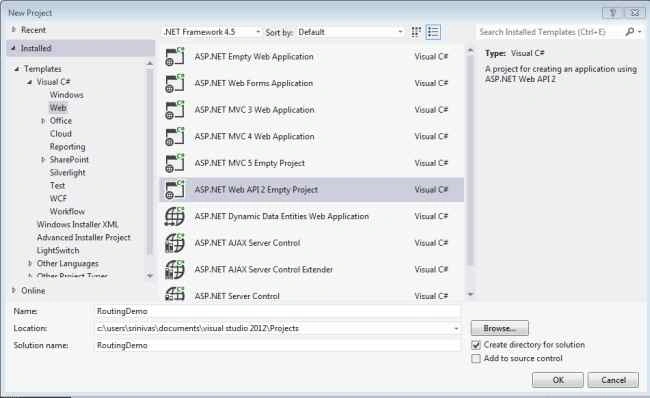Expand the Online section
Viewport: 650px width, 398px height.
14,290
